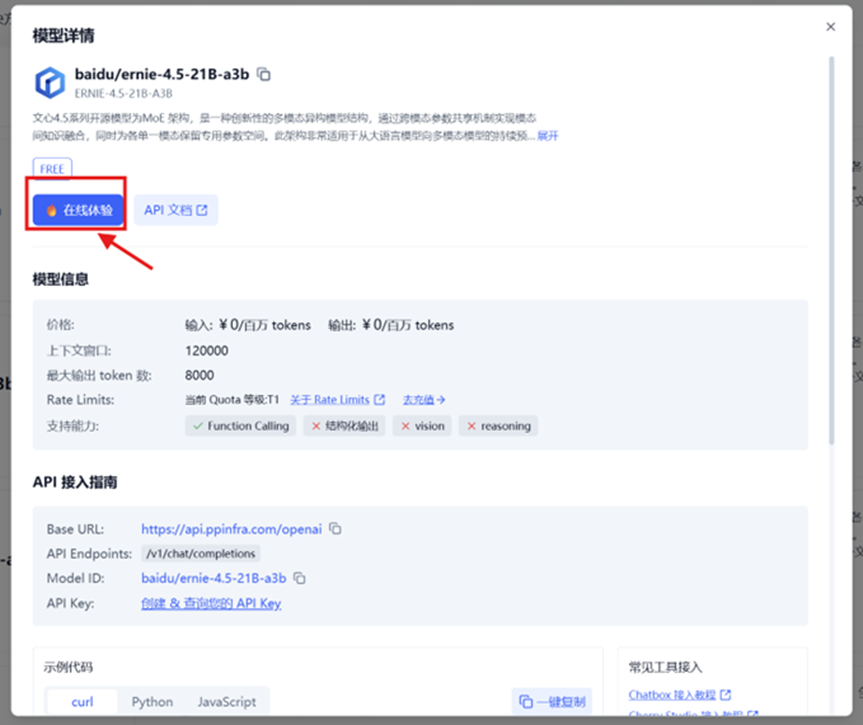
Task: Click the vision capability tag
Action: pyautogui.click(x=422, y=426)
